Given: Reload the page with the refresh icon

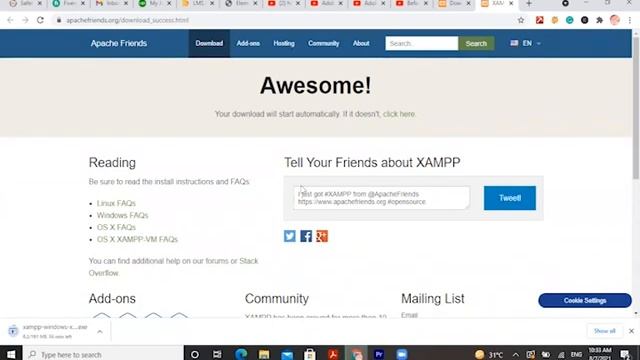Looking at the screenshot, I should pyautogui.click(x=40, y=20).
